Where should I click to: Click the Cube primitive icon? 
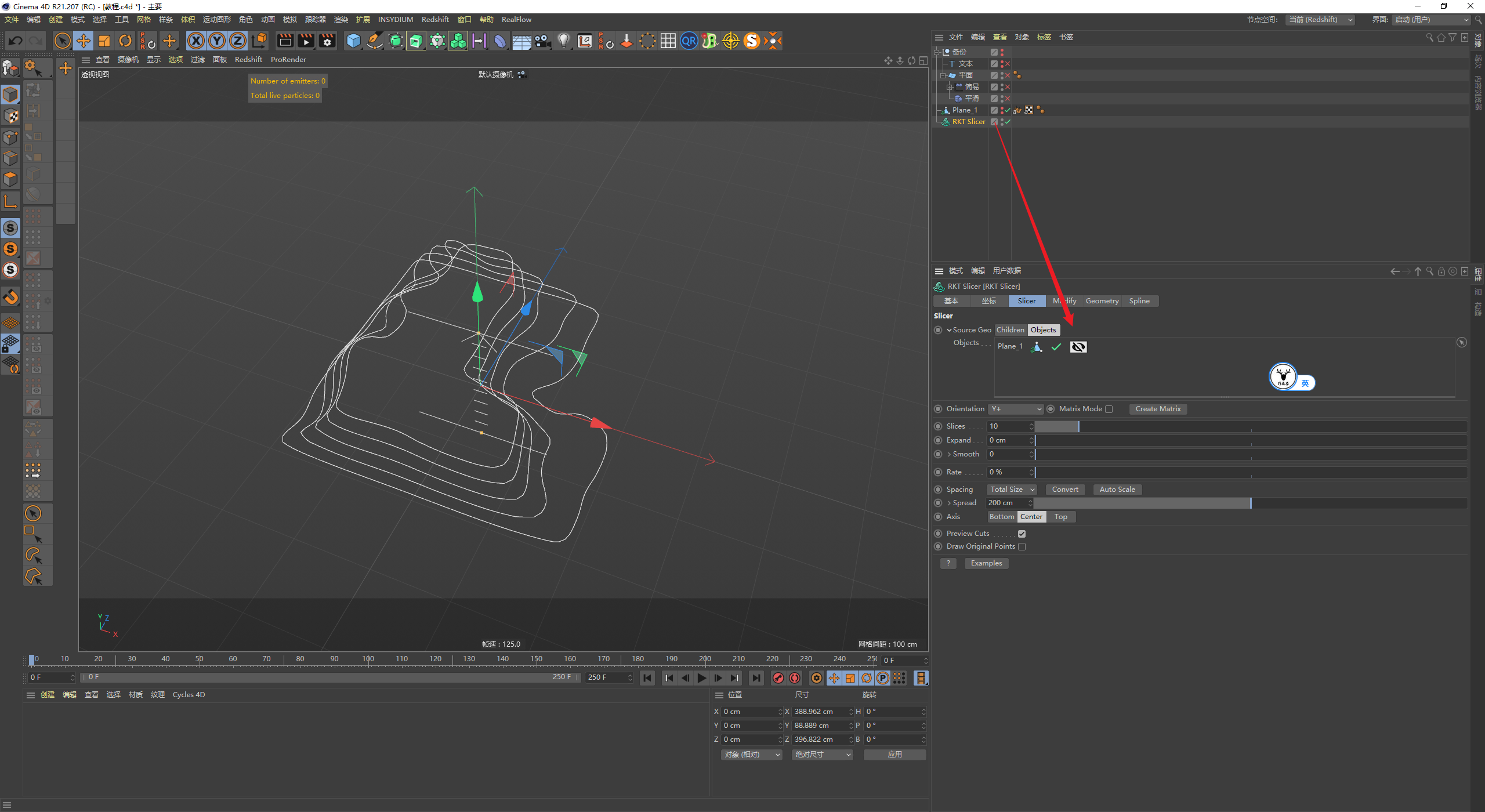pyautogui.click(x=353, y=41)
